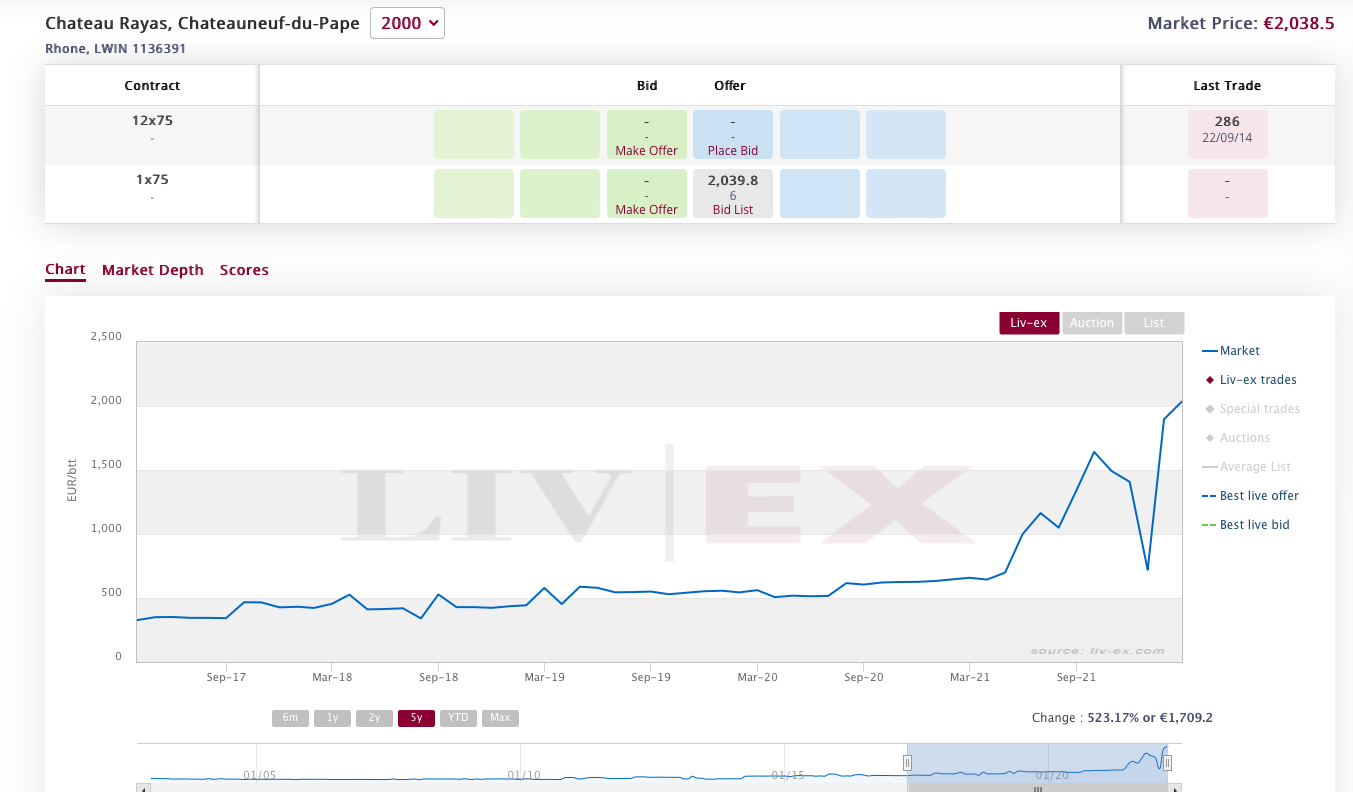Toggle the Average List legend series
Image resolution: width=1353 pixels, height=792 pixels.
(x=1247, y=467)
